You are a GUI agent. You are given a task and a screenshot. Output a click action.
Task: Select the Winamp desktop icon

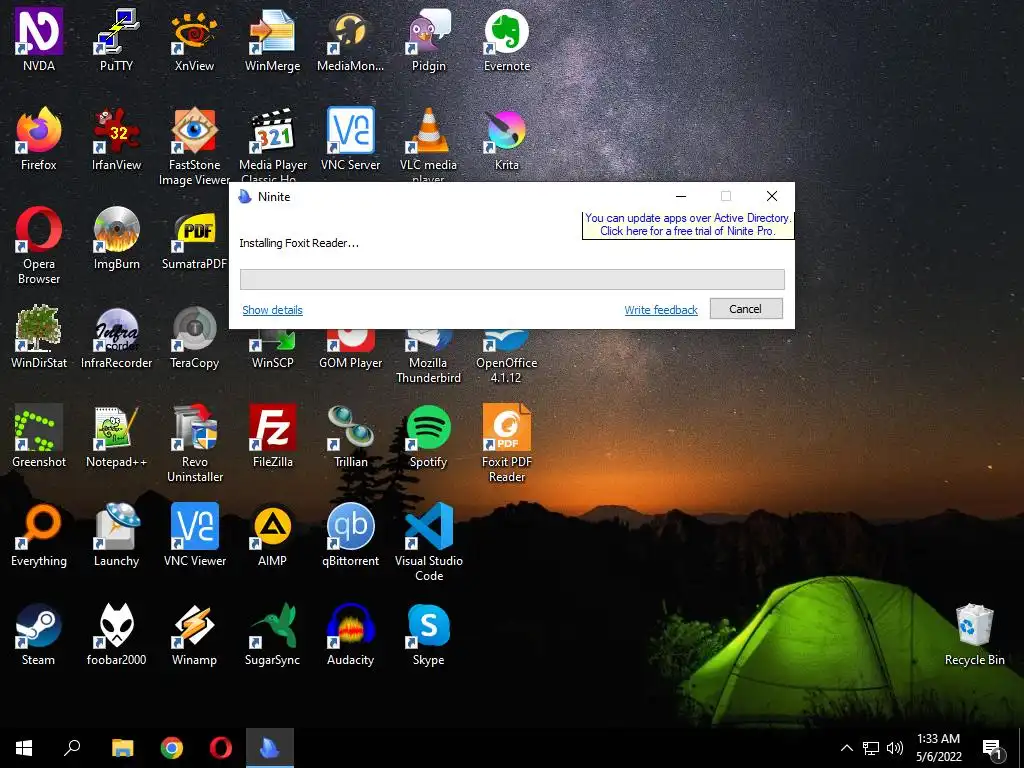194,626
